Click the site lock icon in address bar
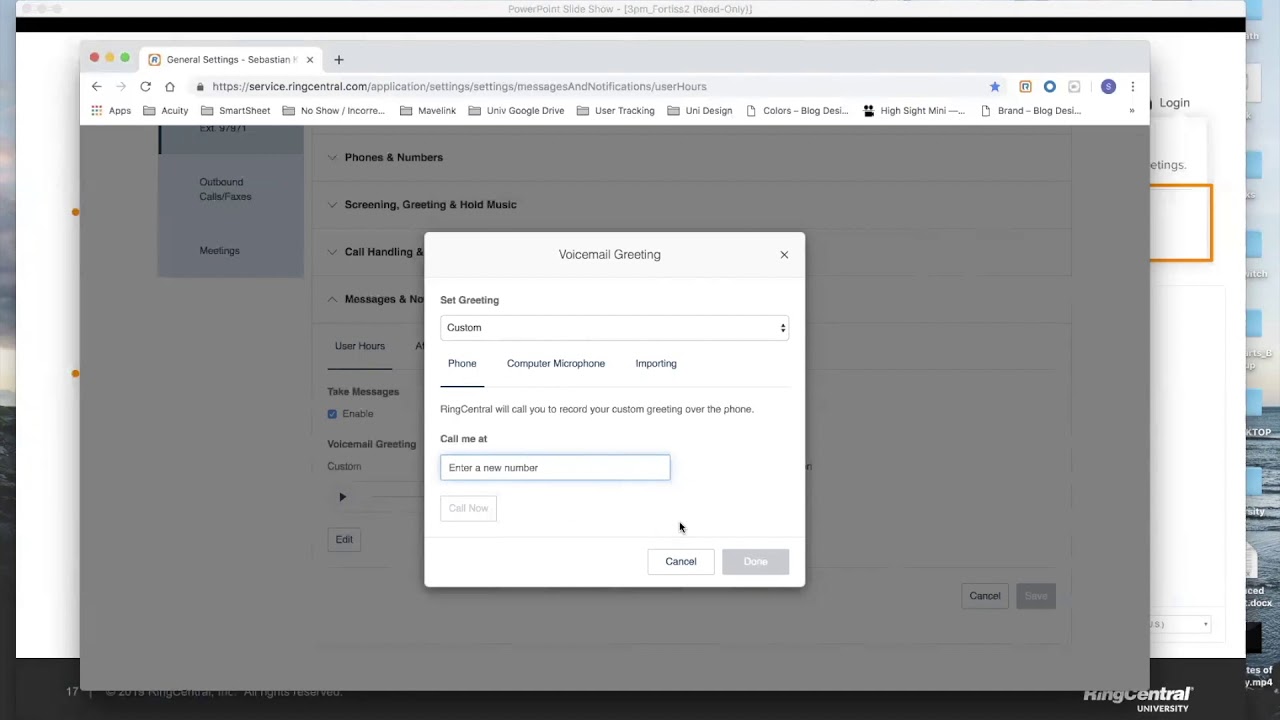1280x720 pixels. click(x=200, y=87)
